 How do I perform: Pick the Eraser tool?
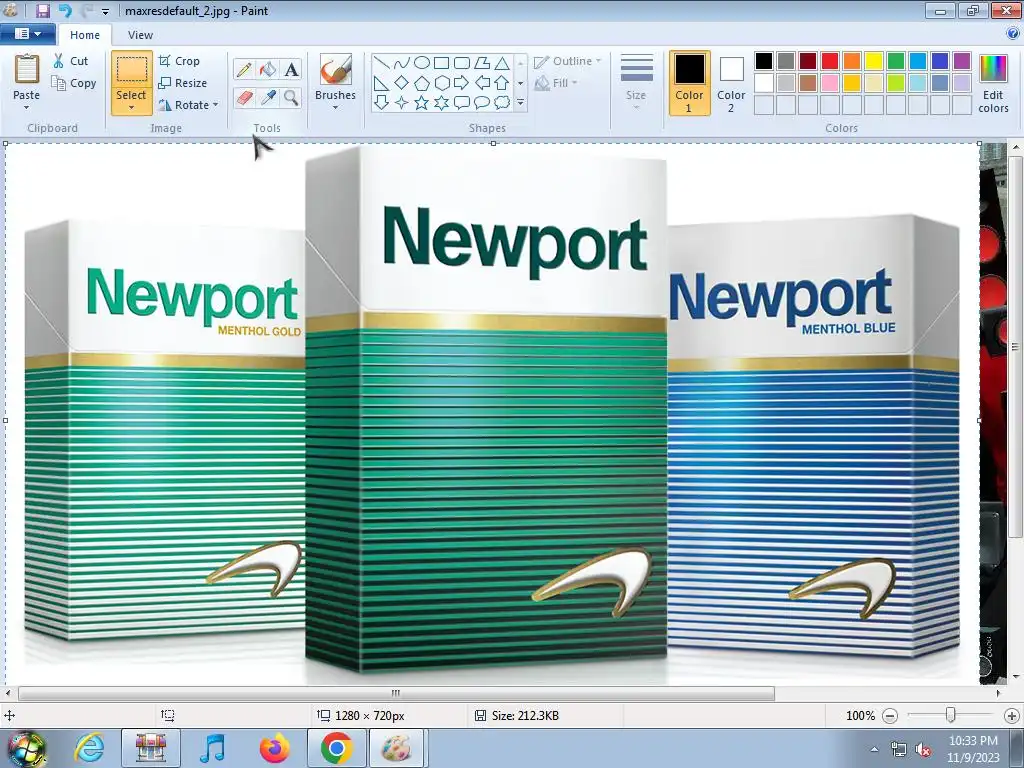[x=244, y=98]
